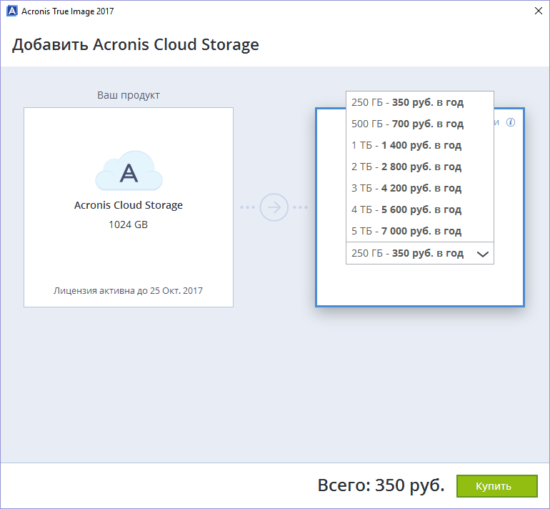Click the green Купить button

point(497,486)
